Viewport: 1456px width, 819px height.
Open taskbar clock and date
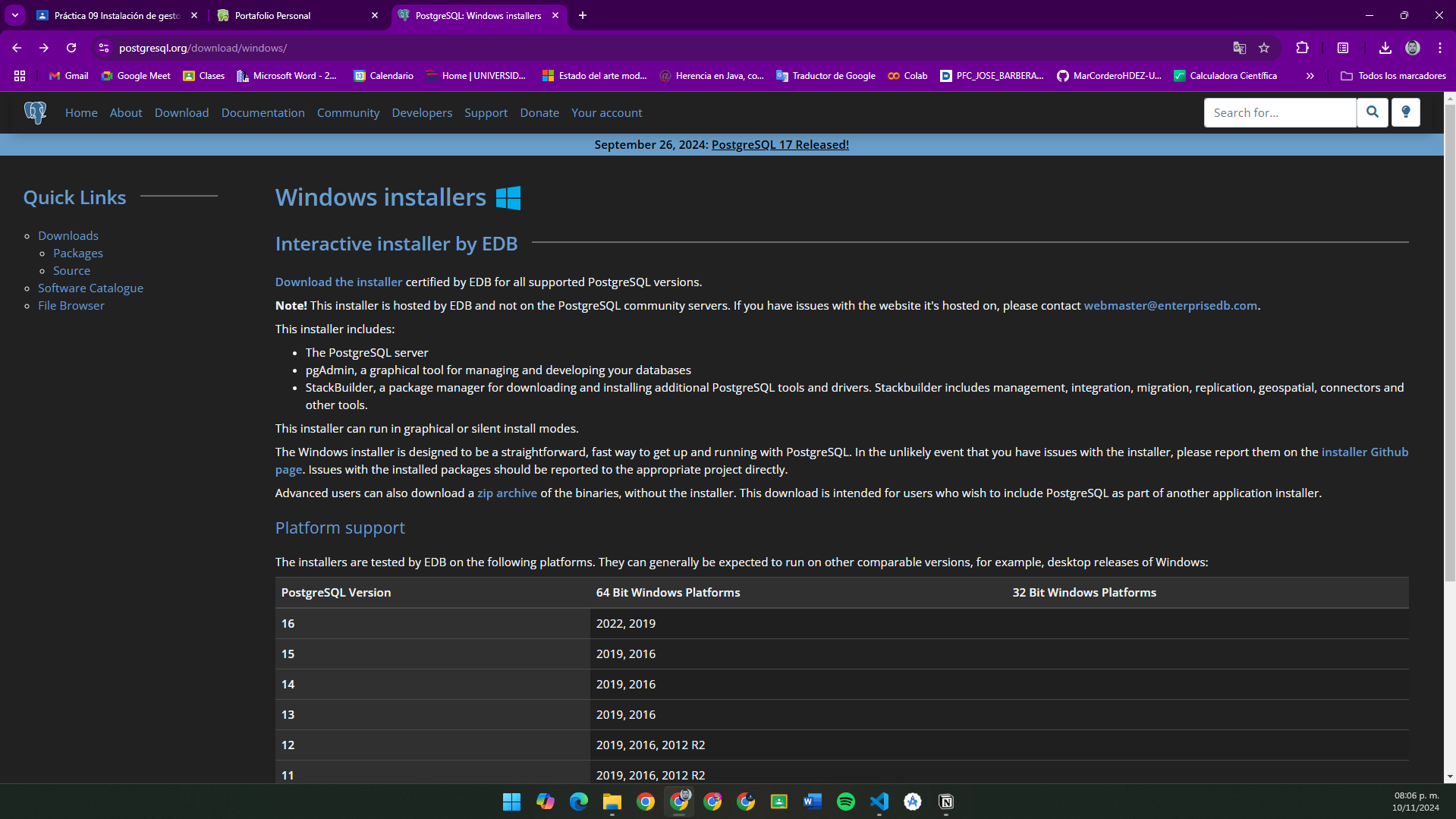pyautogui.click(x=1416, y=802)
